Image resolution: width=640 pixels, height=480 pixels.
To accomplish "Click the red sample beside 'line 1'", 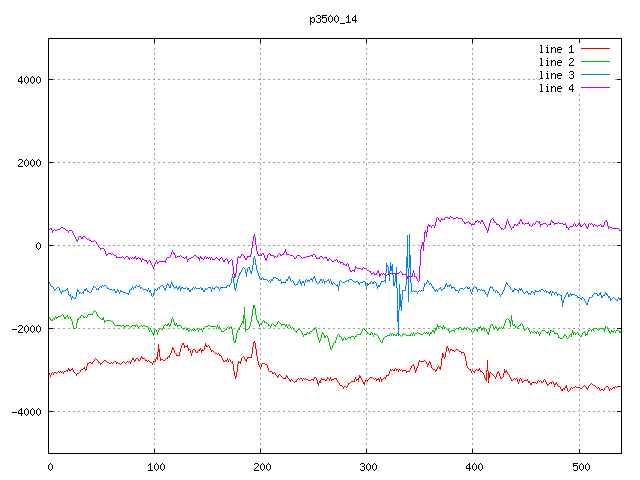I will tap(595, 49).
